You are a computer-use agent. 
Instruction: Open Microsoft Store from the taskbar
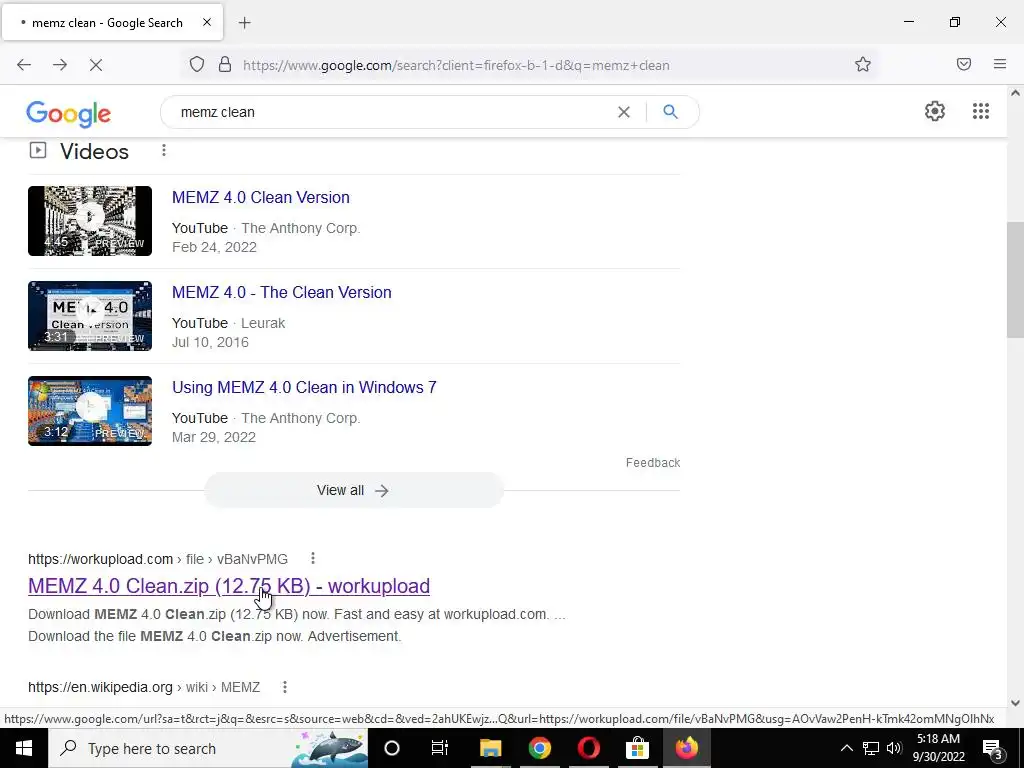click(x=637, y=748)
